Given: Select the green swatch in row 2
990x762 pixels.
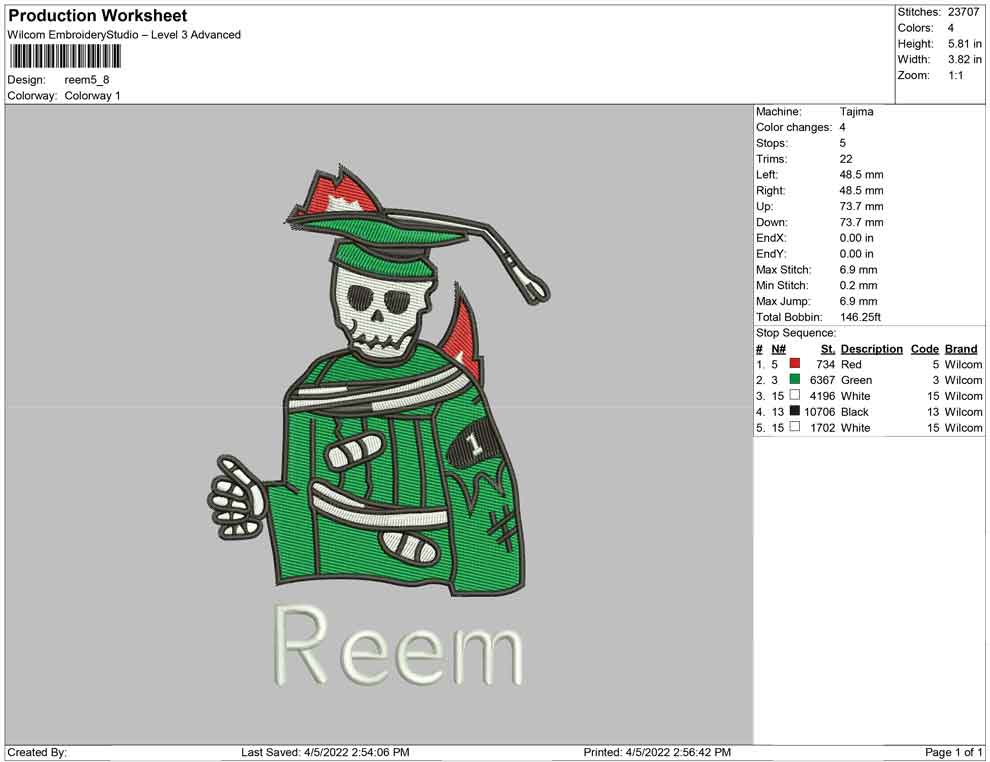Looking at the screenshot, I should (x=795, y=380).
